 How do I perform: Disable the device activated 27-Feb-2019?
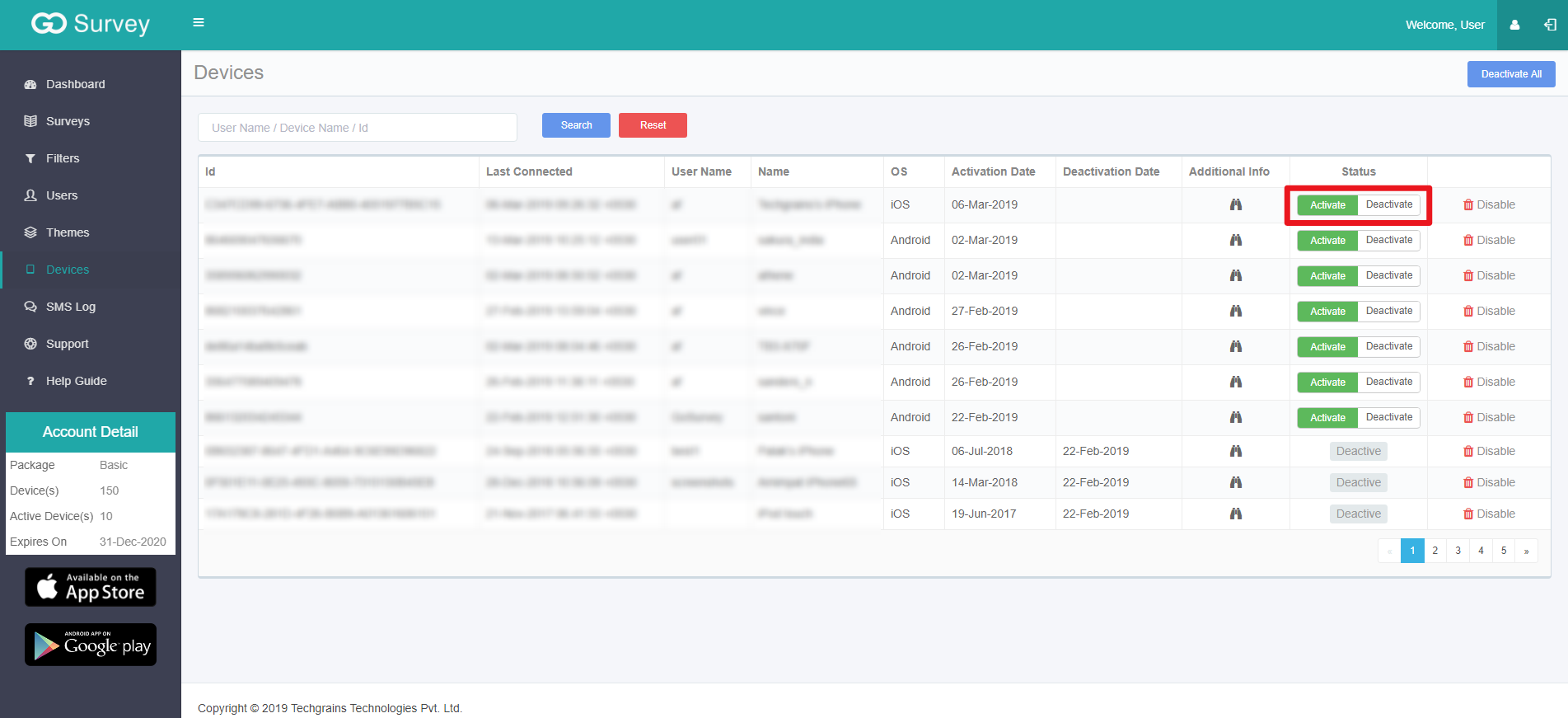[1489, 311]
